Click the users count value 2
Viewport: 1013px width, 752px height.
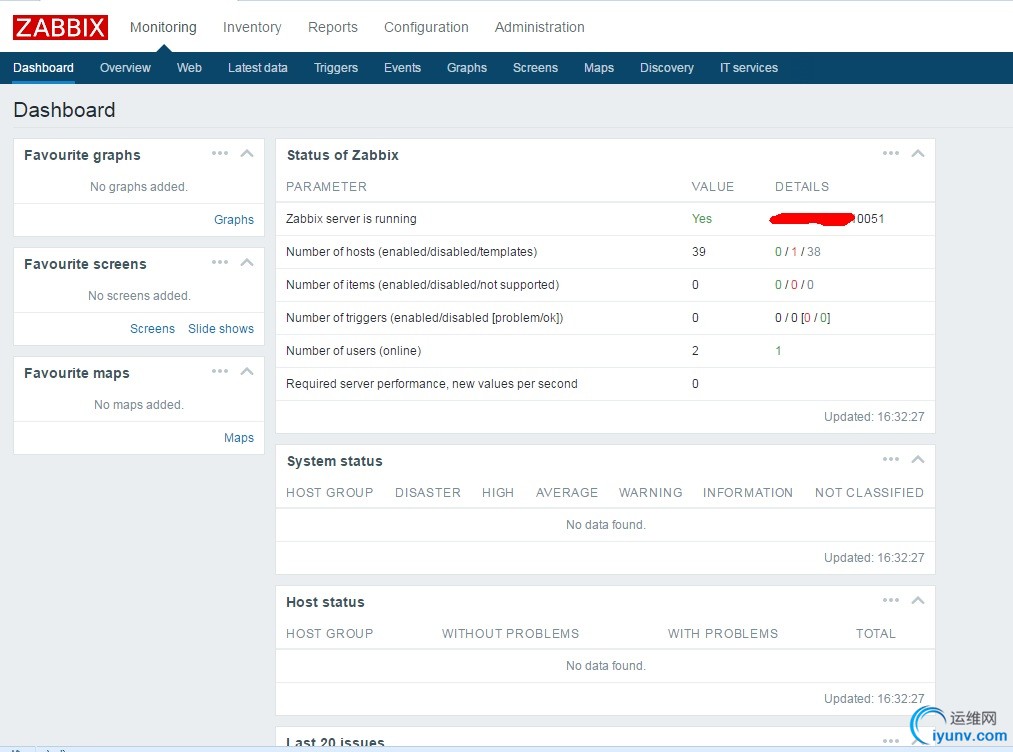point(695,351)
